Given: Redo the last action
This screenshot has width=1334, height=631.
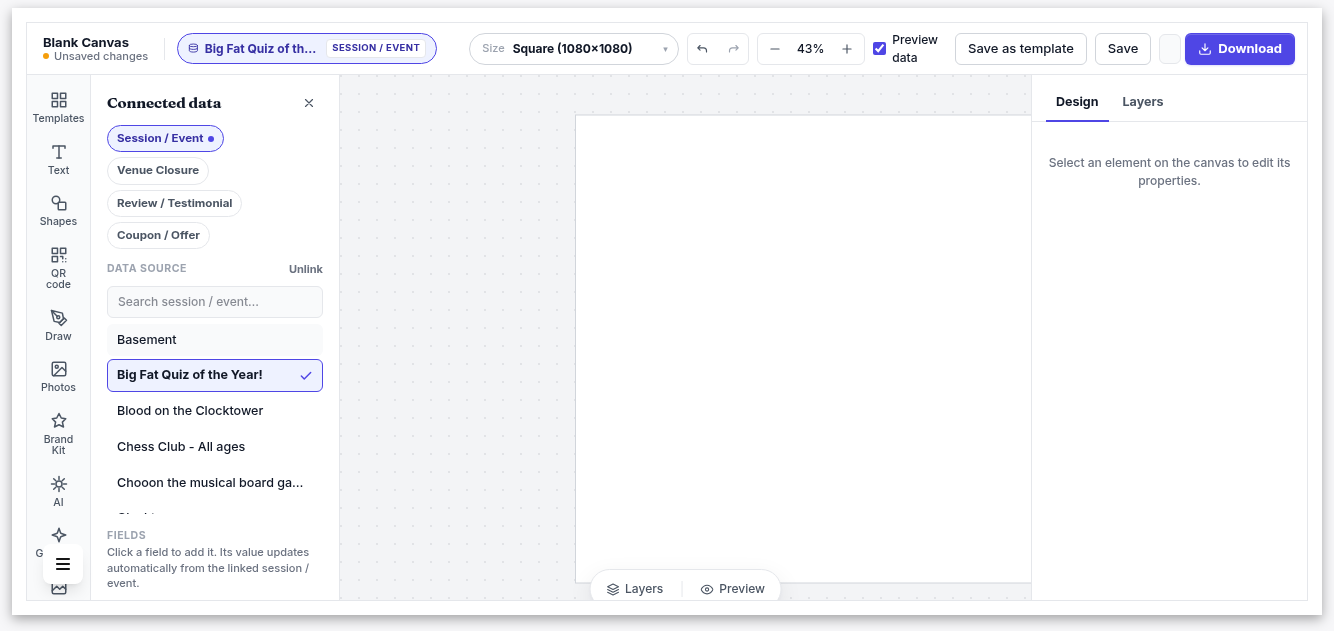Looking at the screenshot, I should [x=733, y=49].
